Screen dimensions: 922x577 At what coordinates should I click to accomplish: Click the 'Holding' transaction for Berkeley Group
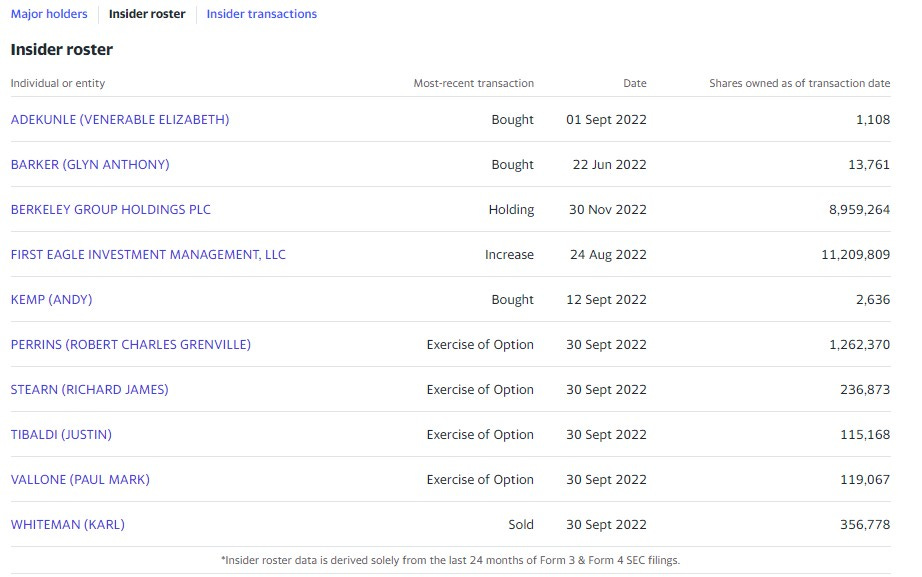coord(511,209)
